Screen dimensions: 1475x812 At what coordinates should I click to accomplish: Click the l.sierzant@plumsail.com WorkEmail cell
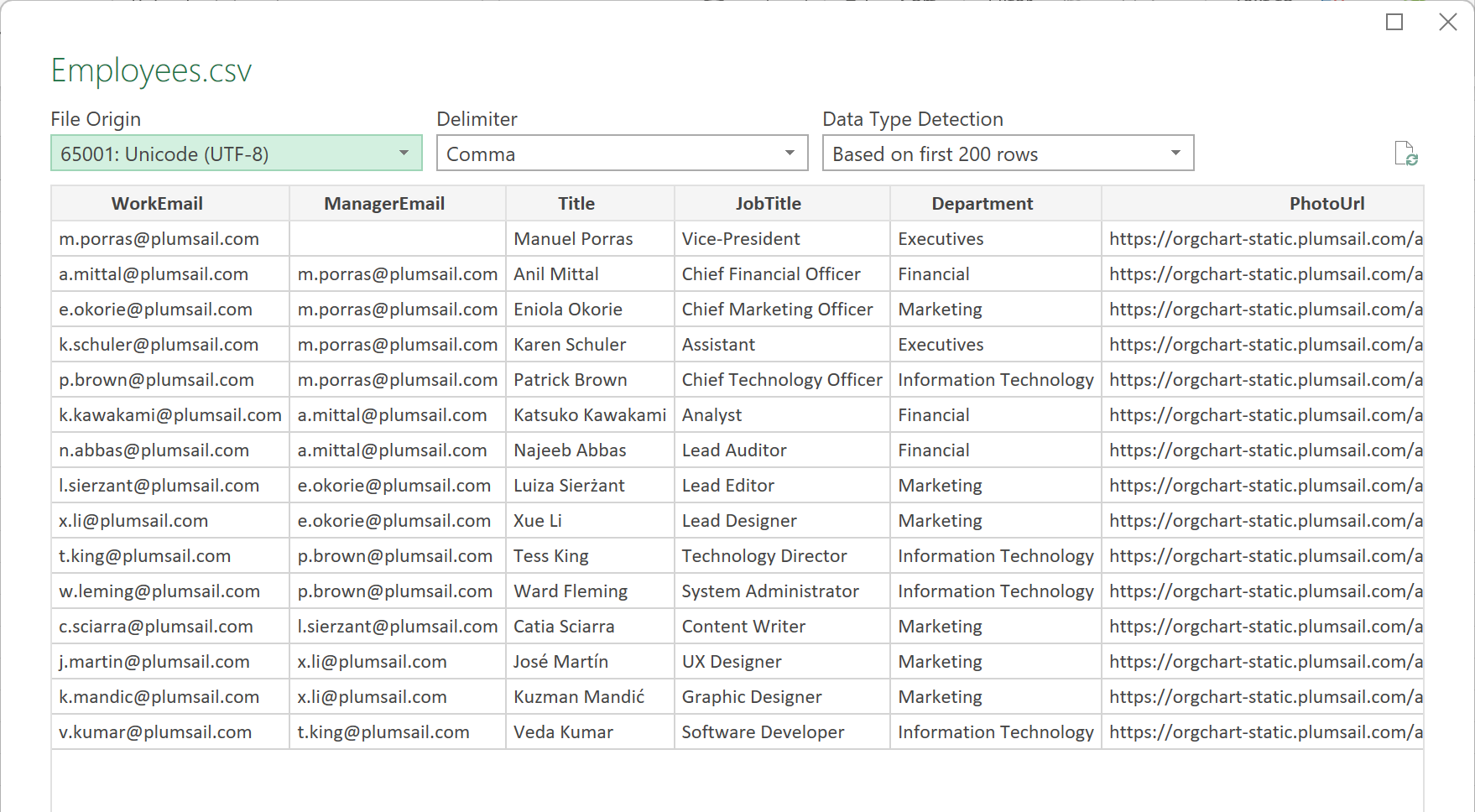point(170,486)
